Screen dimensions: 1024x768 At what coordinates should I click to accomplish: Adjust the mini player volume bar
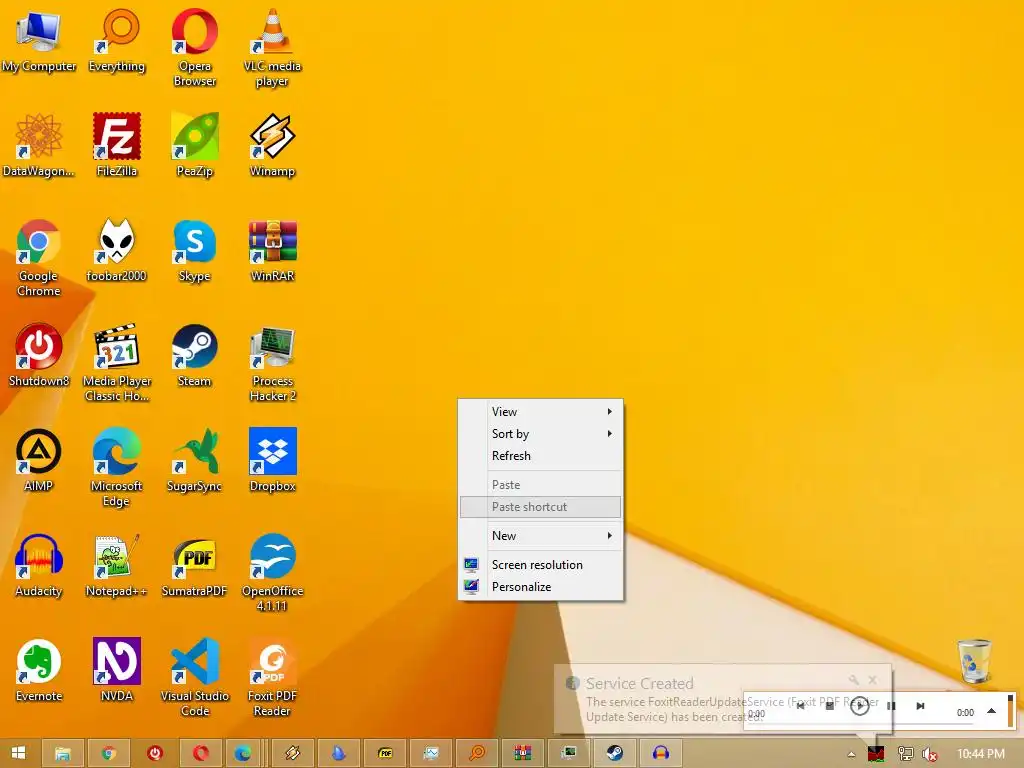pos(1011,711)
